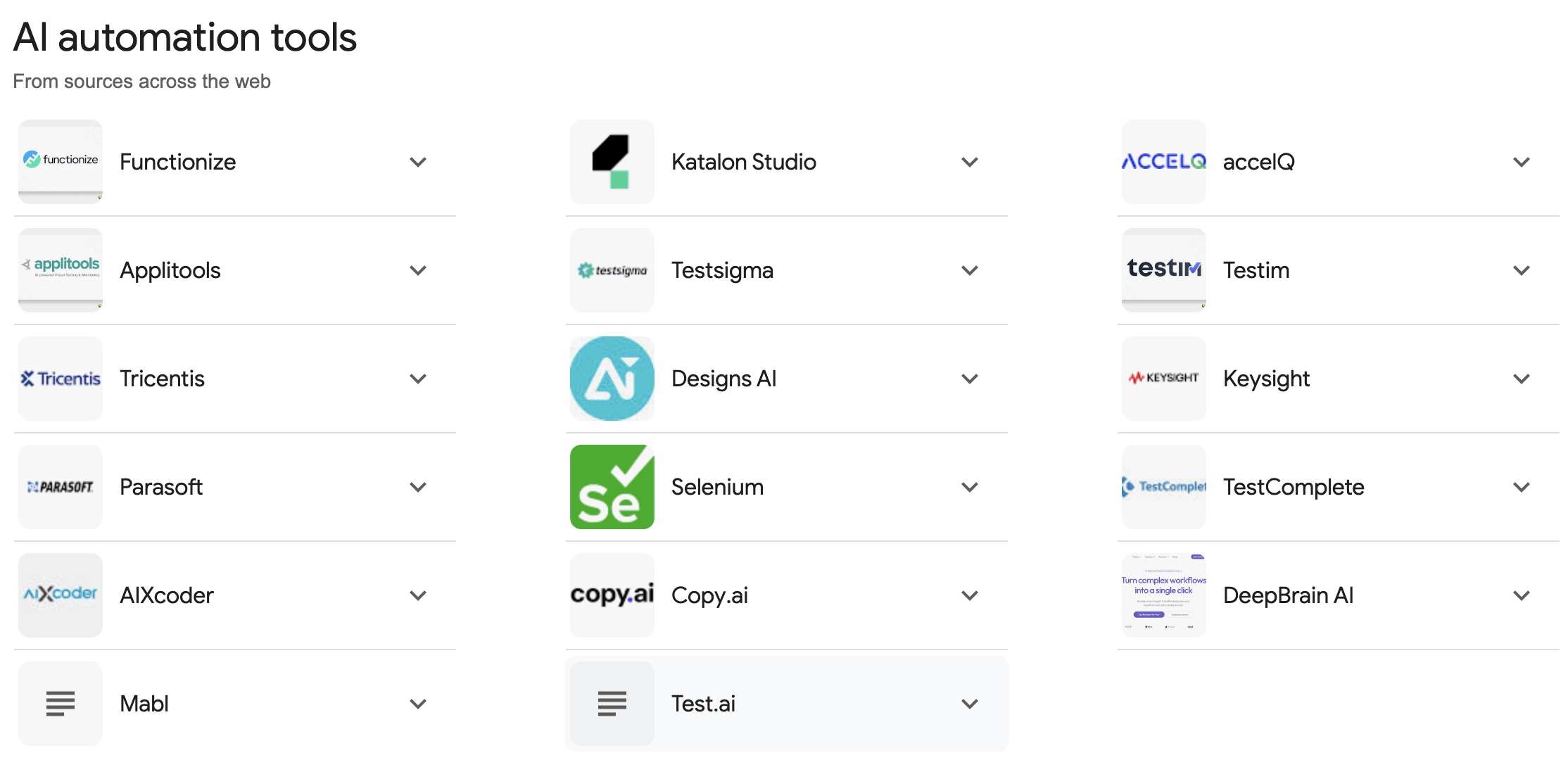Expand the Testsigma entry chevron
Image resolution: width=1568 pixels, height=760 pixels.
pos(970,270)
